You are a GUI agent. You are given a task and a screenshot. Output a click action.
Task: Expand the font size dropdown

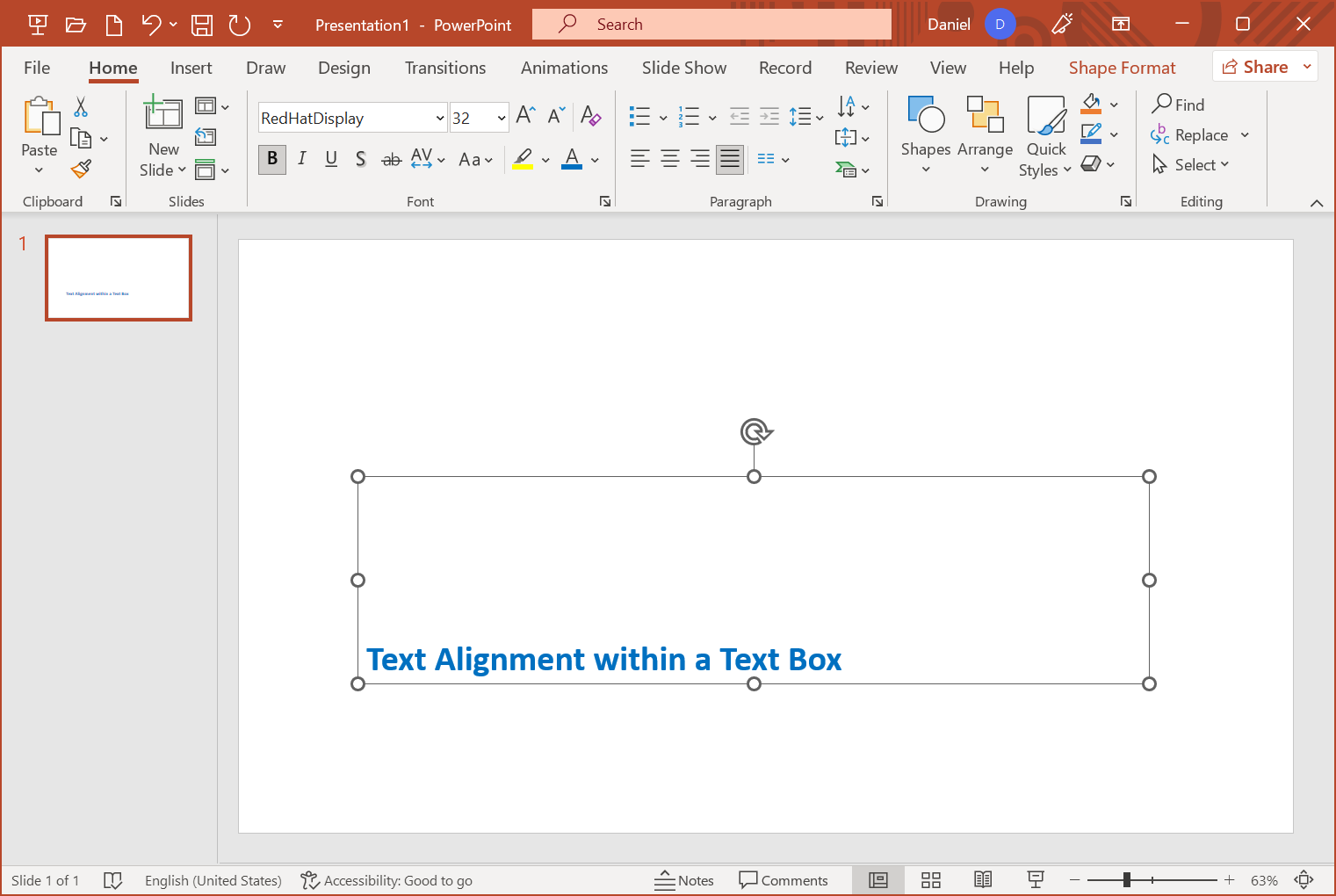[501, 119]
